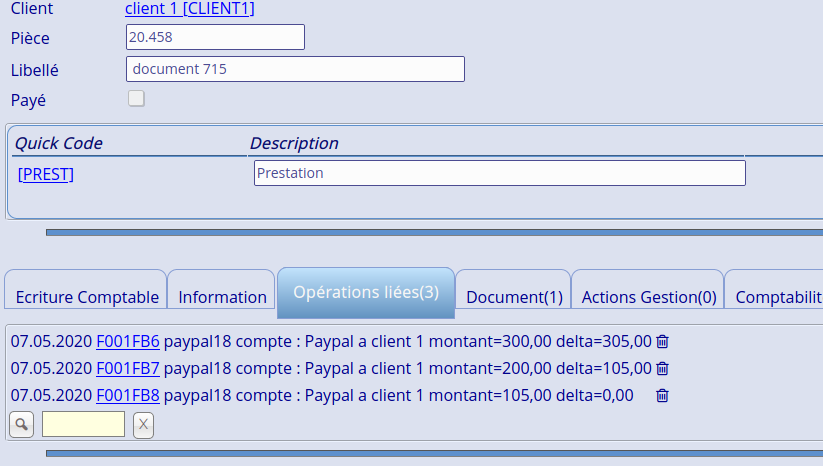Open operation link F001FB7
The image size is (823, 466).
(x=127, y=368)
